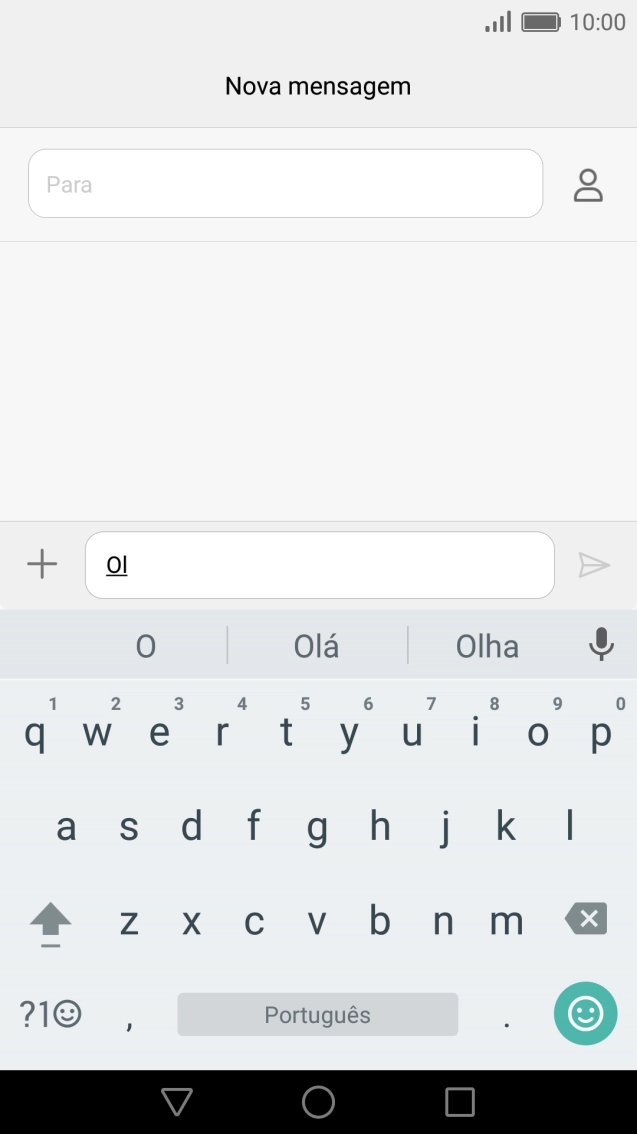This screenshot has height=1134, width=637.
Task: Tap the Android home circle button
Action: tap(318, 1102)
